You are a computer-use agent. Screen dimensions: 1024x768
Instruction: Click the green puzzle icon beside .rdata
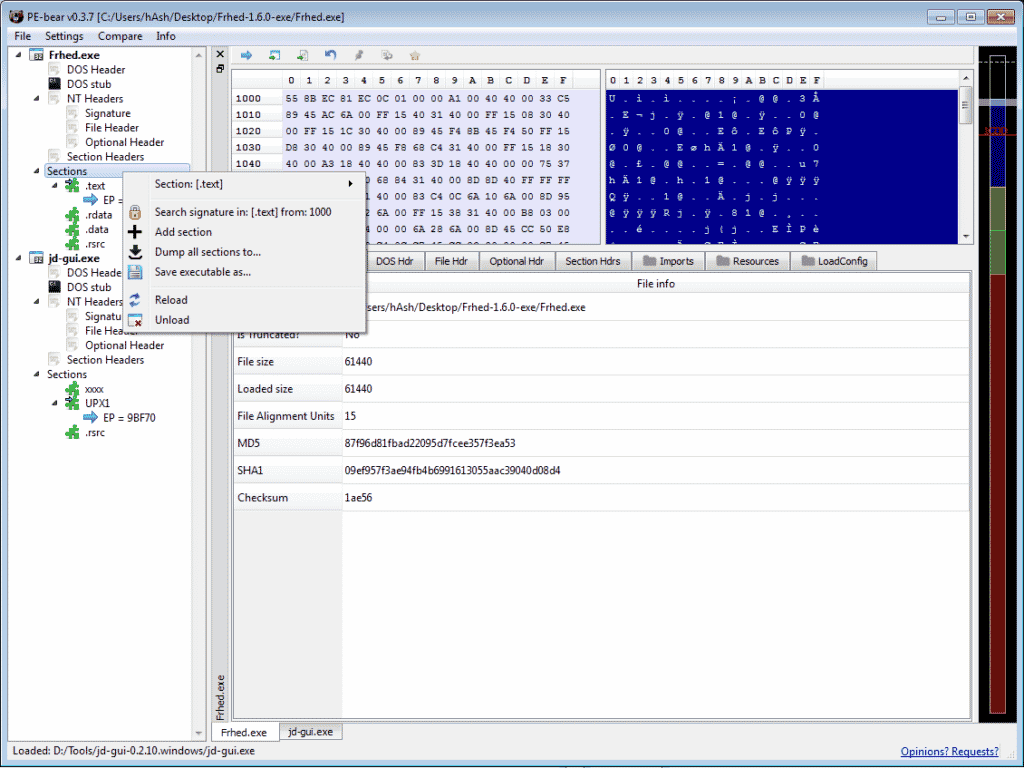pyautogui.click(x=72, y=214)
